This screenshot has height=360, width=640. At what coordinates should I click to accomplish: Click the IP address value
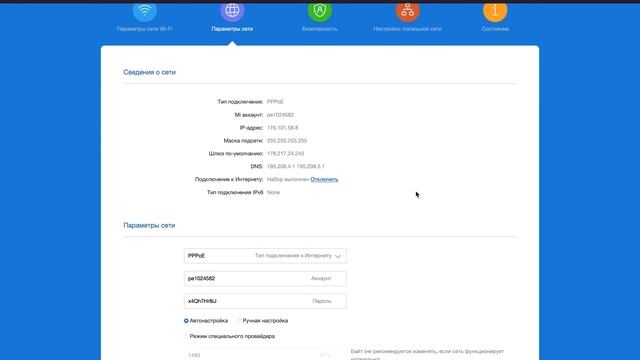click(282, 128)
